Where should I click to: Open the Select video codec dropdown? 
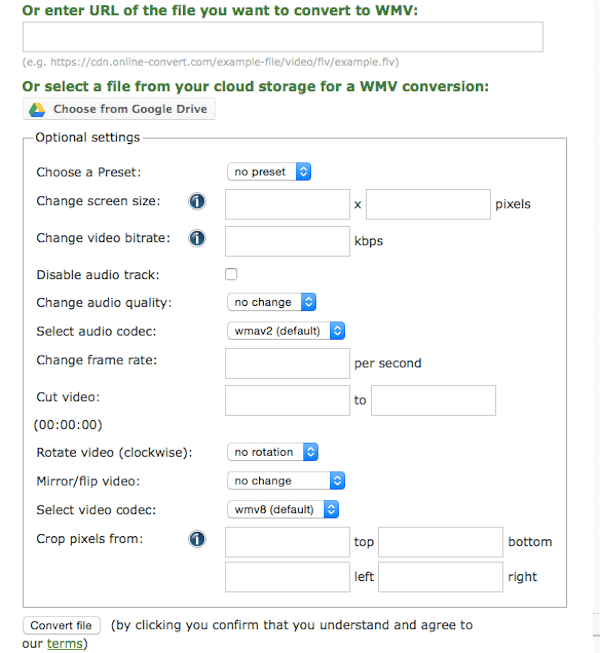click(x=282, y=509)
